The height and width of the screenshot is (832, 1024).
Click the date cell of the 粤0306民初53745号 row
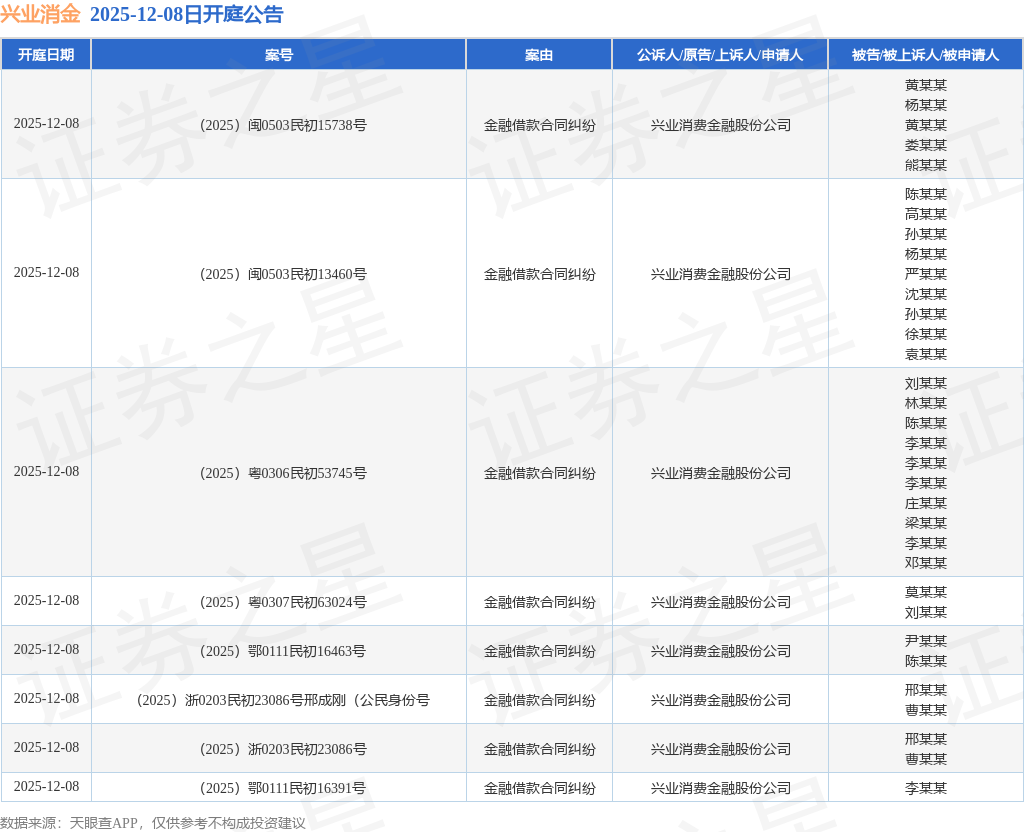[46, 472]
